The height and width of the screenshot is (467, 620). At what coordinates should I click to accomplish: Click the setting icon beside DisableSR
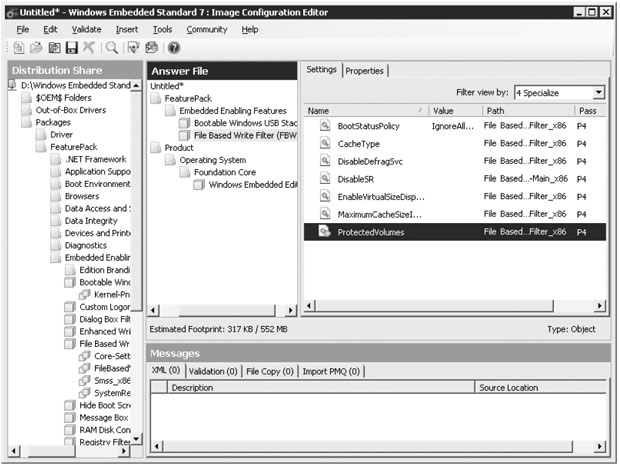click(325, 178)
